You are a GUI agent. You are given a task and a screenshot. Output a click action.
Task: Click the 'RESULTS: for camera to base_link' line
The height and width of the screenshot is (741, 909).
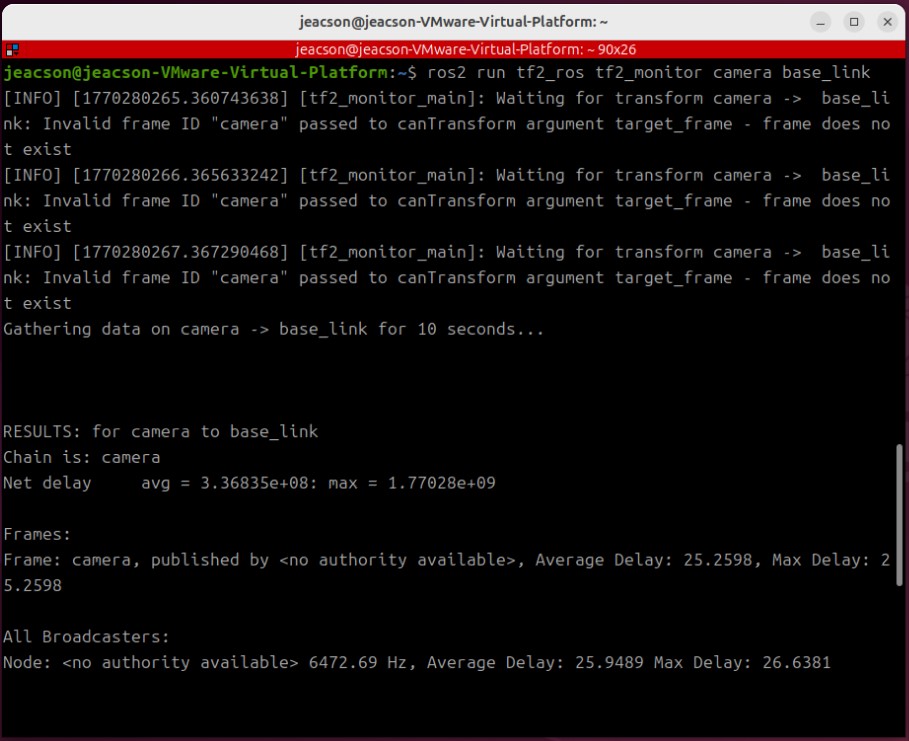[160, 432]
